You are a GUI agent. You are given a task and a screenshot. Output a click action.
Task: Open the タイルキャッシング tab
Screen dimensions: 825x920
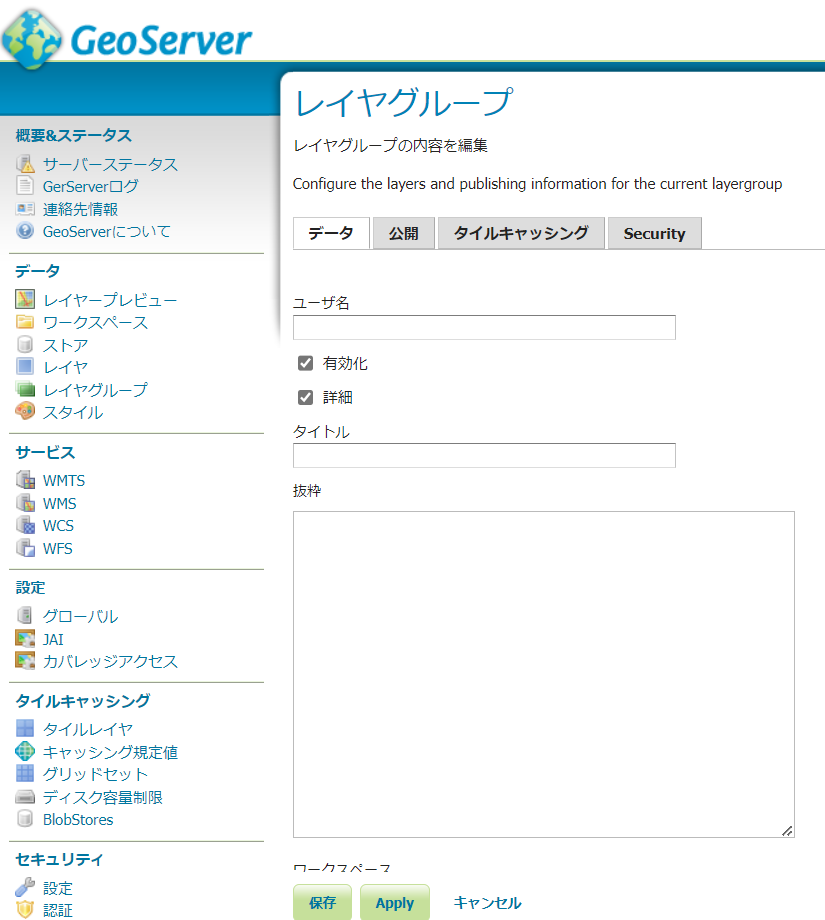coord(521,234)
